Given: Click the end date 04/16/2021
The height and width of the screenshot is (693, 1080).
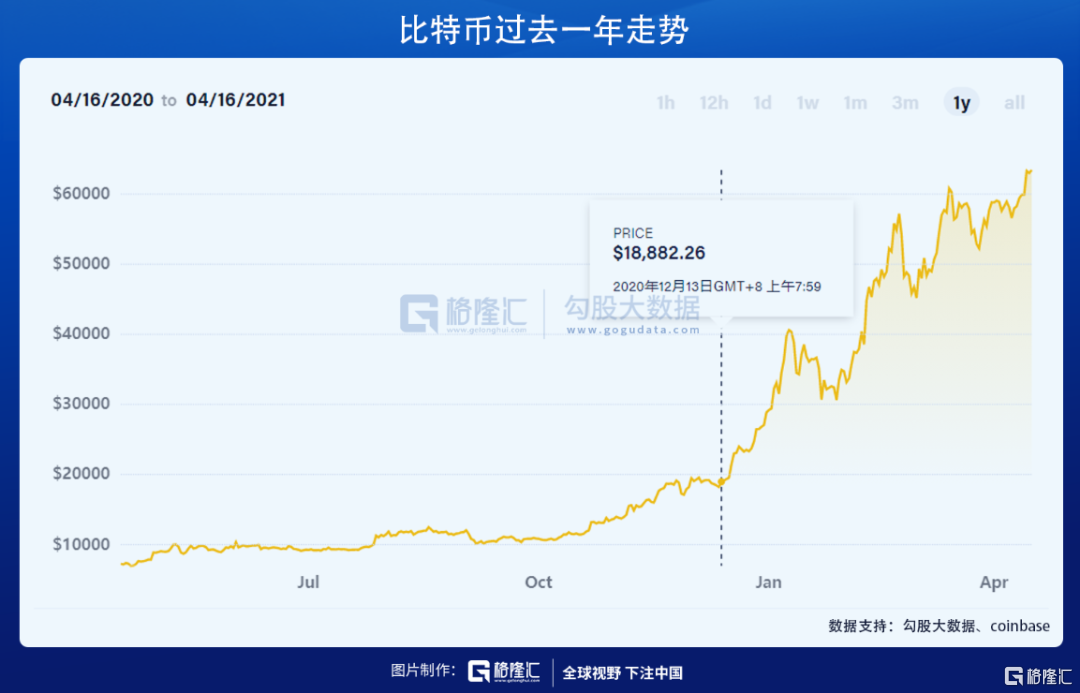Looking at the screenshot, I should [x=236, y=100].
